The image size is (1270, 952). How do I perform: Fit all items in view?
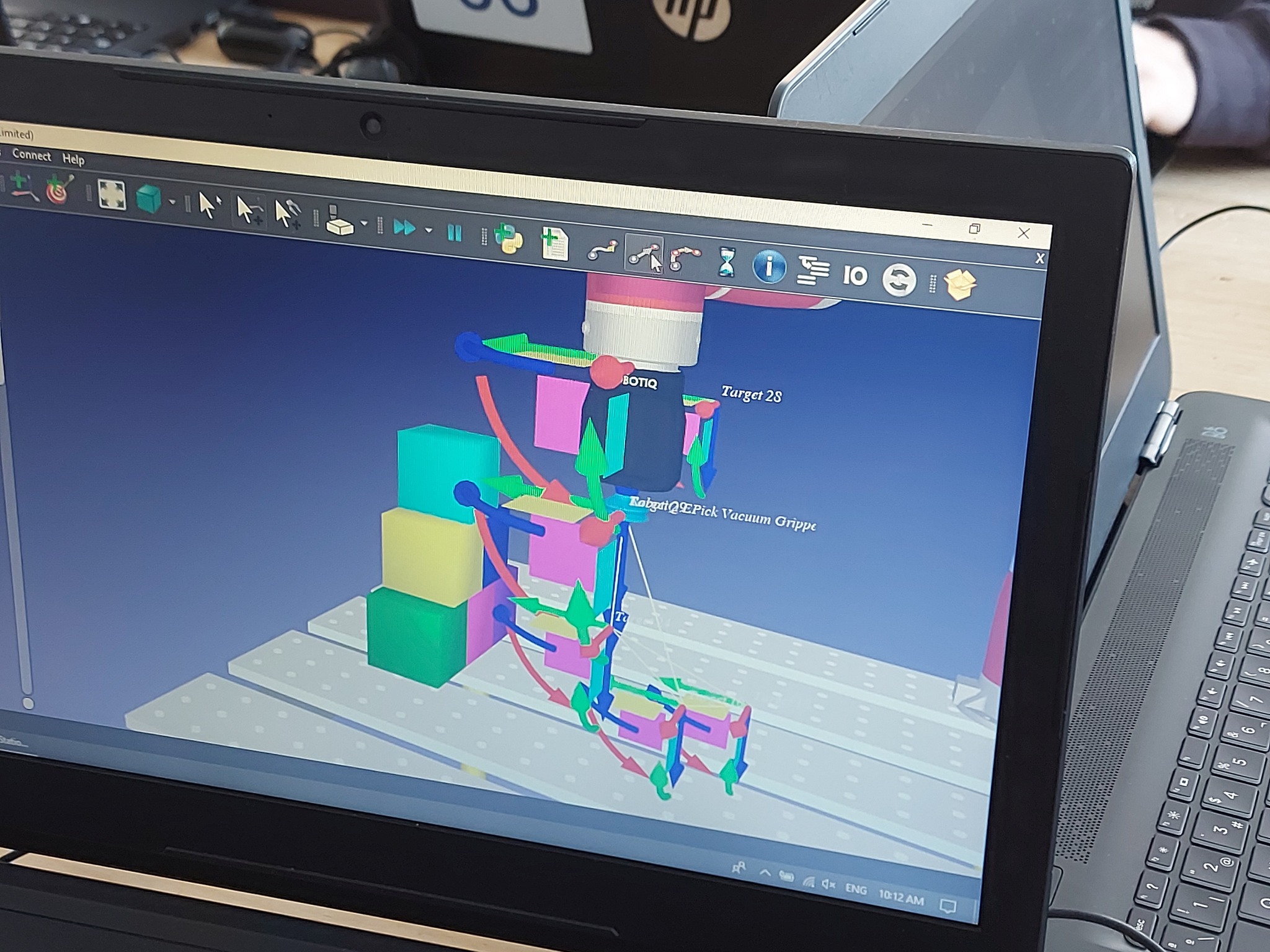pos(112,195)
